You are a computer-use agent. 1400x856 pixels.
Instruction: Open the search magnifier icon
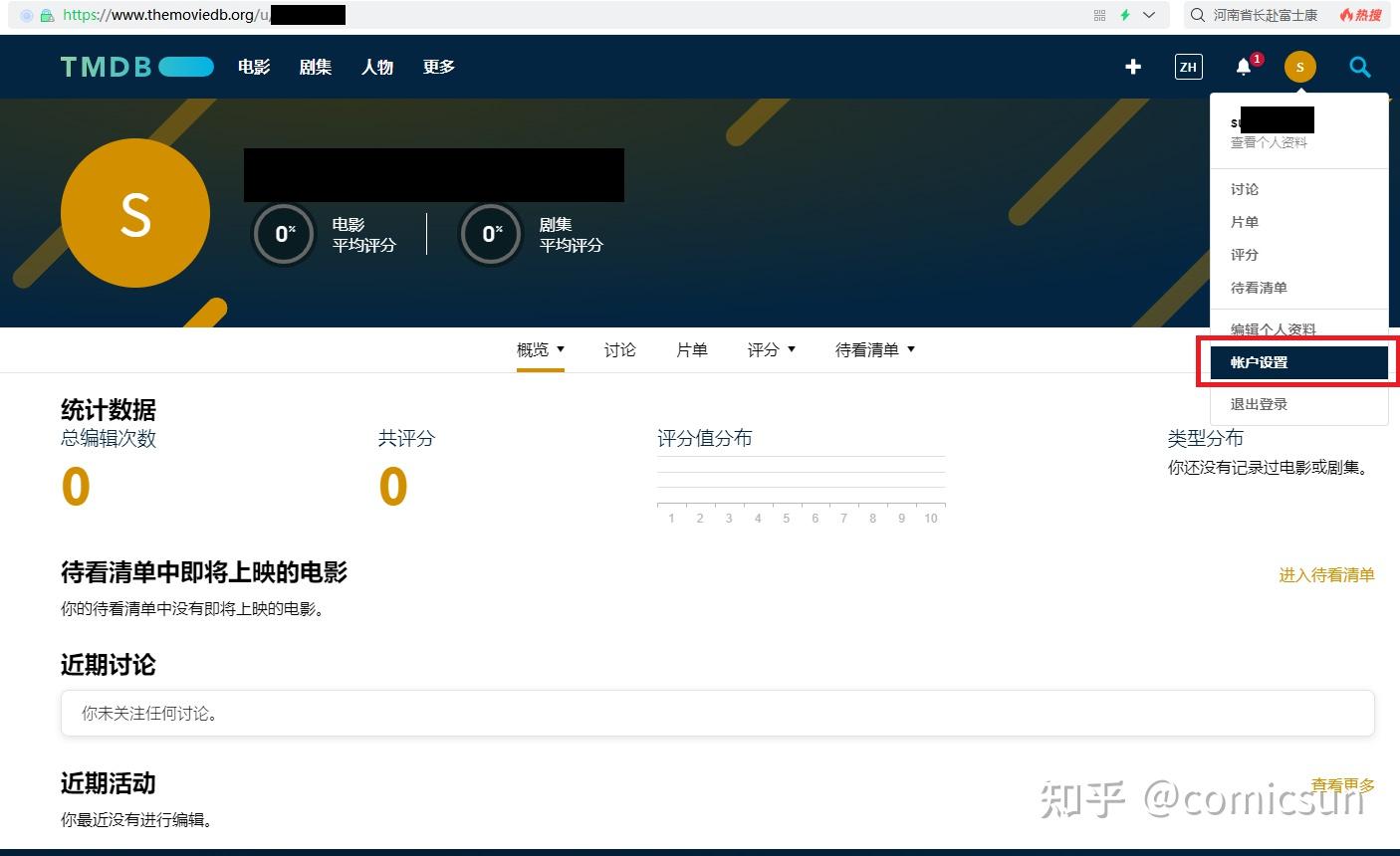click(1359, 68)
